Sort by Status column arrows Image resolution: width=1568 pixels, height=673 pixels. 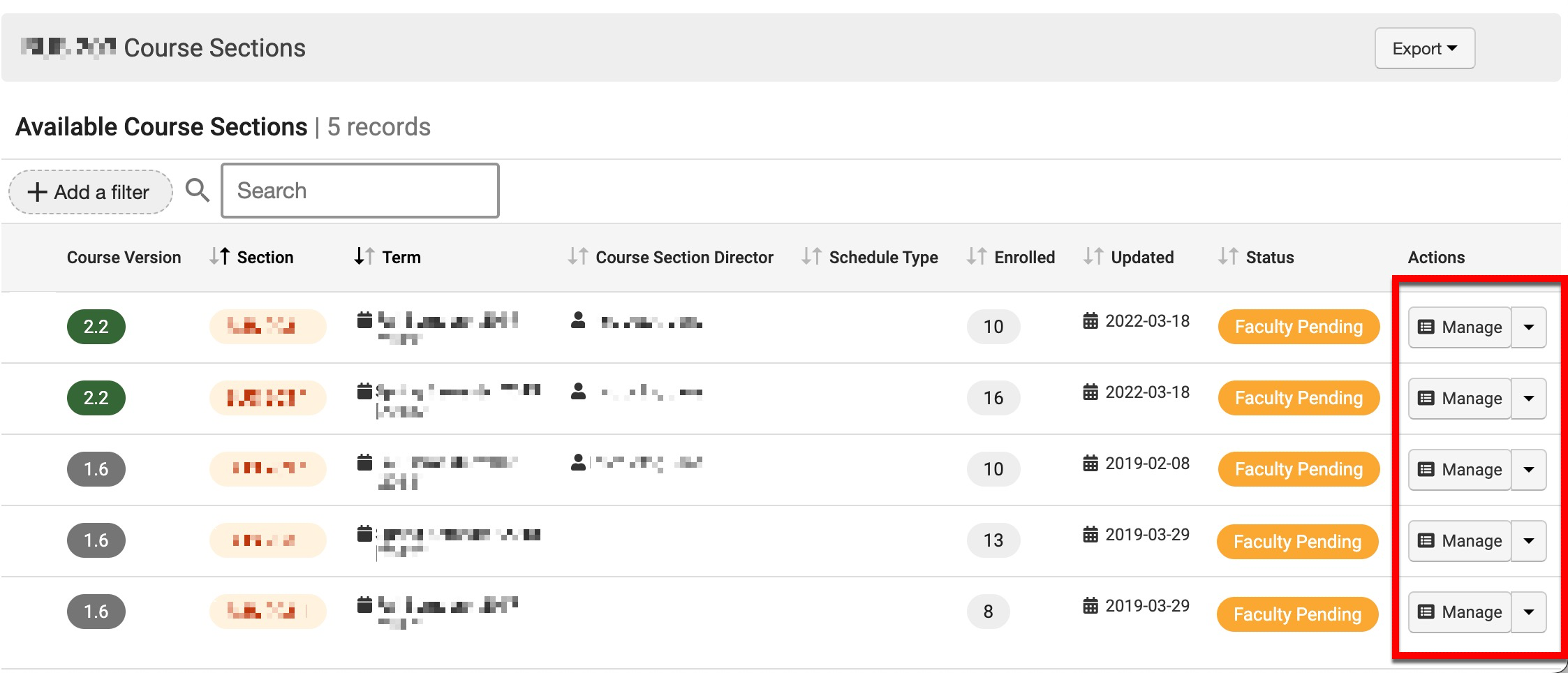(1227, 257)
